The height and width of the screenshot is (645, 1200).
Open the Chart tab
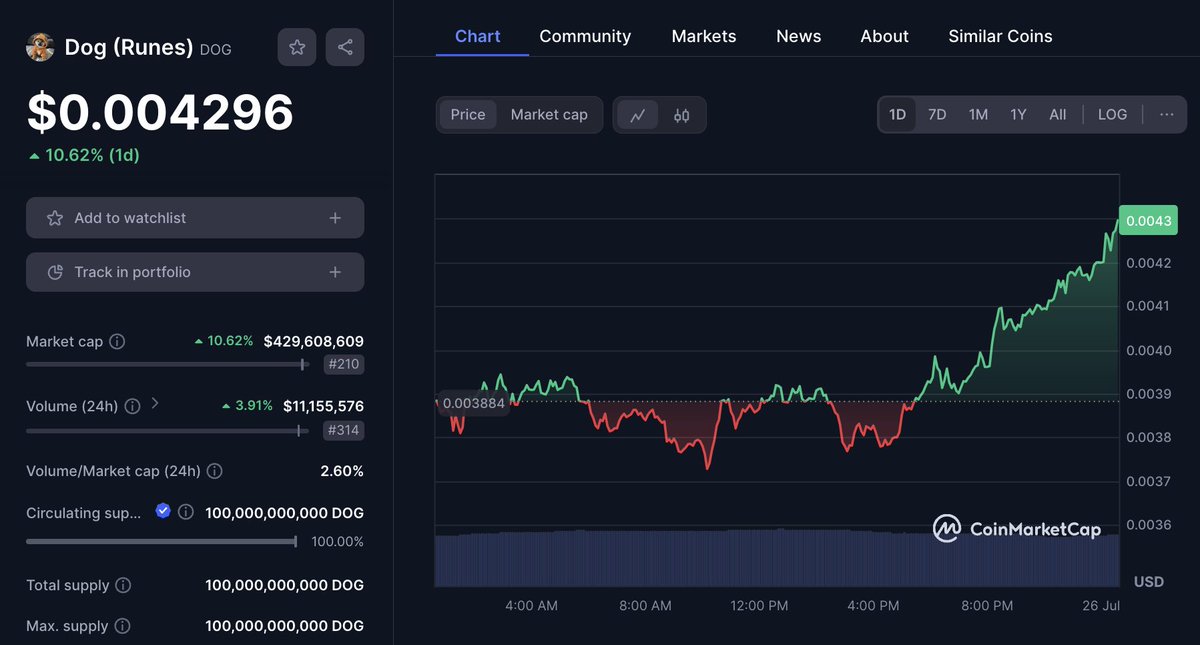[478, 36]
